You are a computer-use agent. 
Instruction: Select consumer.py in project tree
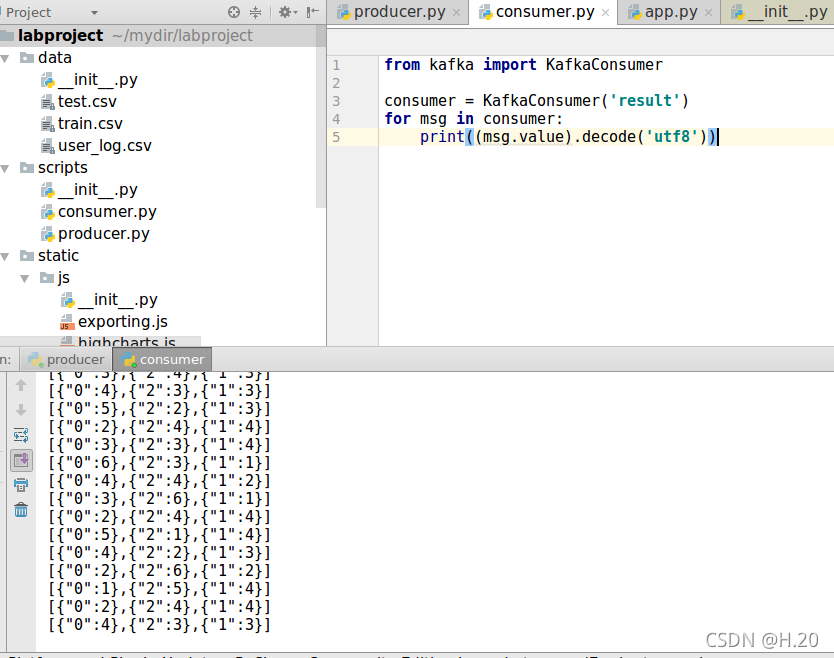(x=107, y=212)
